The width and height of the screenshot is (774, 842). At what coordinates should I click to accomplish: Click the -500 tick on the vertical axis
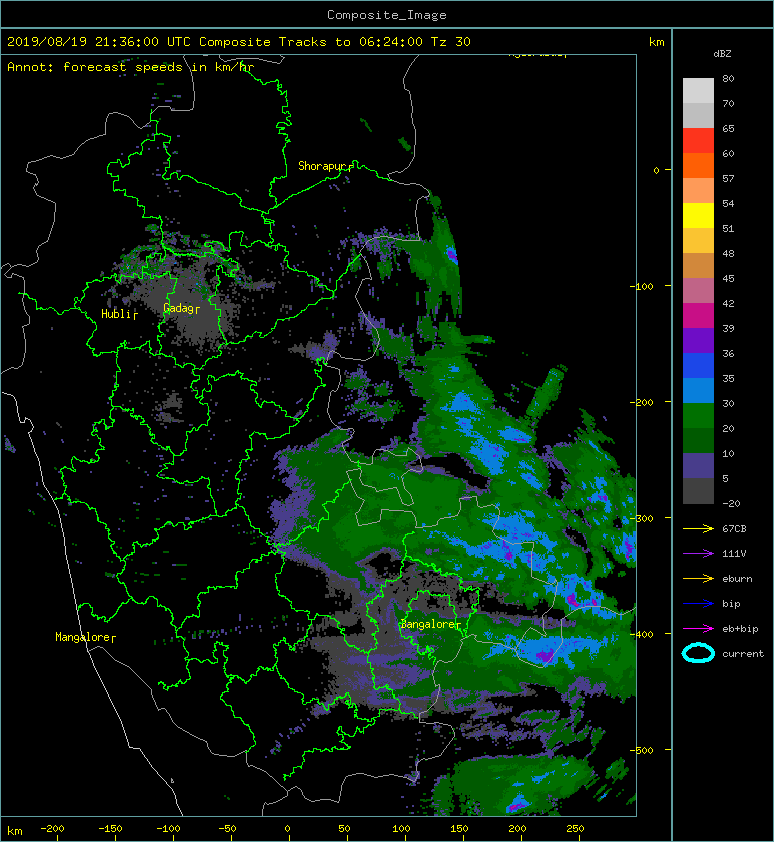641,750
